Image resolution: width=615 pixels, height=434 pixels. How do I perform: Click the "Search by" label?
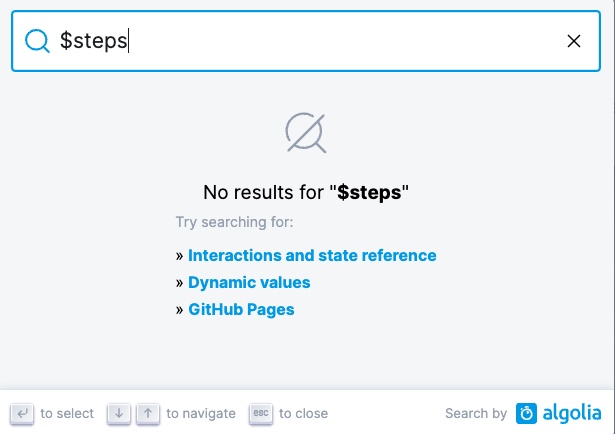click(476, 413)
